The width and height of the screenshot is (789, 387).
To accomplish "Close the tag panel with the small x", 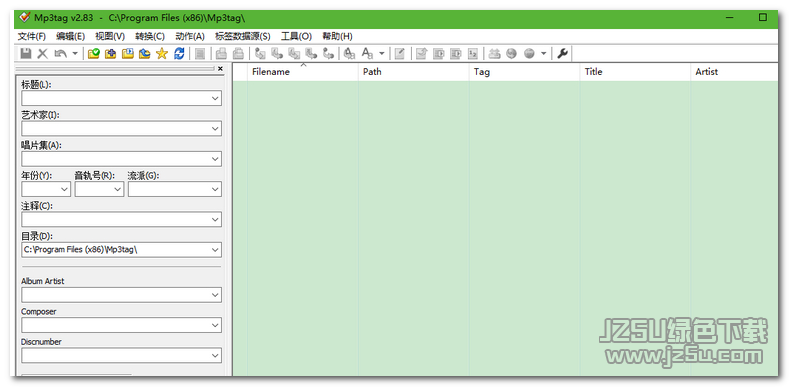I will point(220,68).
